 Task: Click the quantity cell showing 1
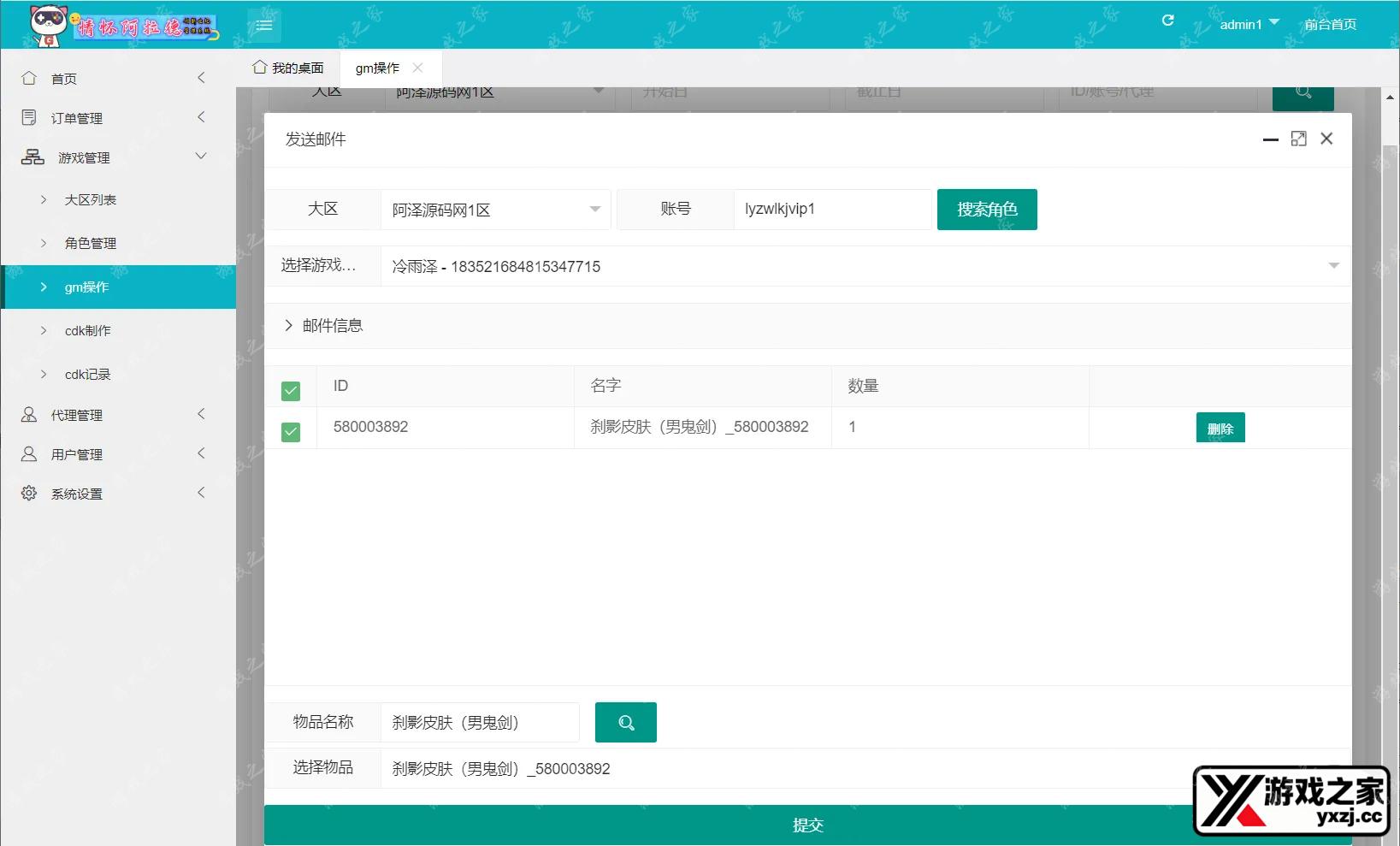point(960,427)
